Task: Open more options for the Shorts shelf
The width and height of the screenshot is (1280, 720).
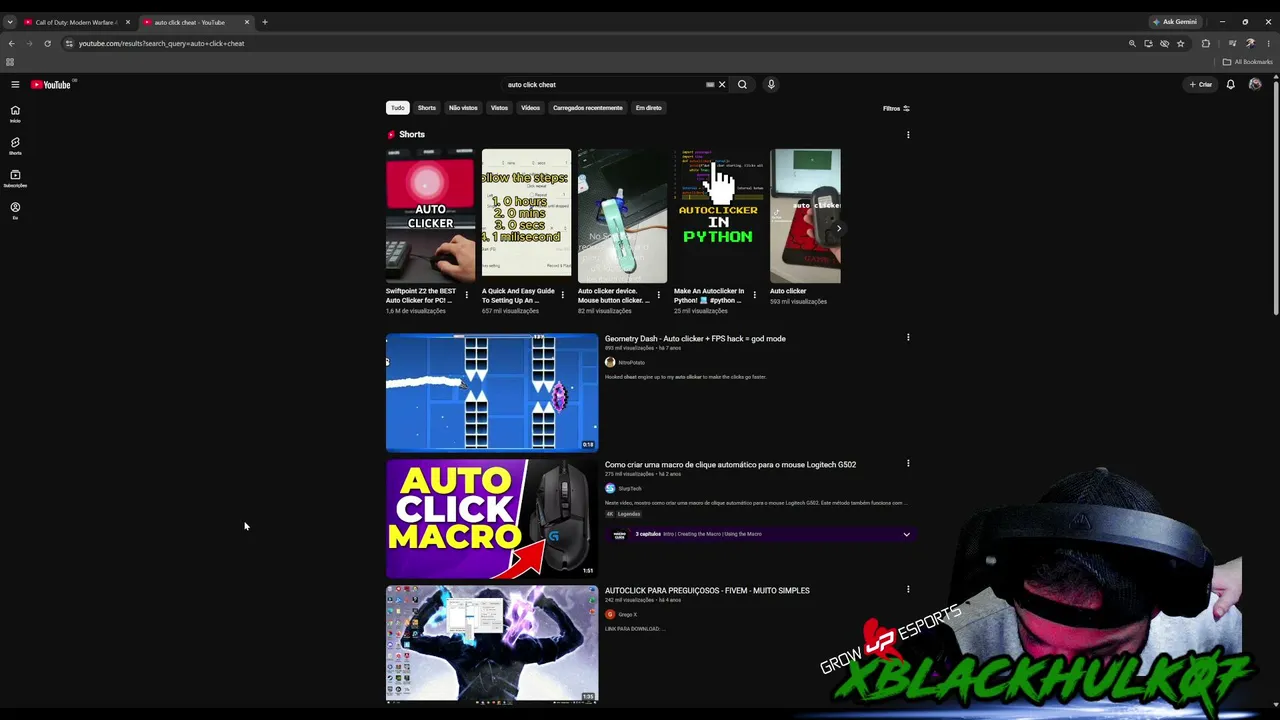Action: coord(908,135)
